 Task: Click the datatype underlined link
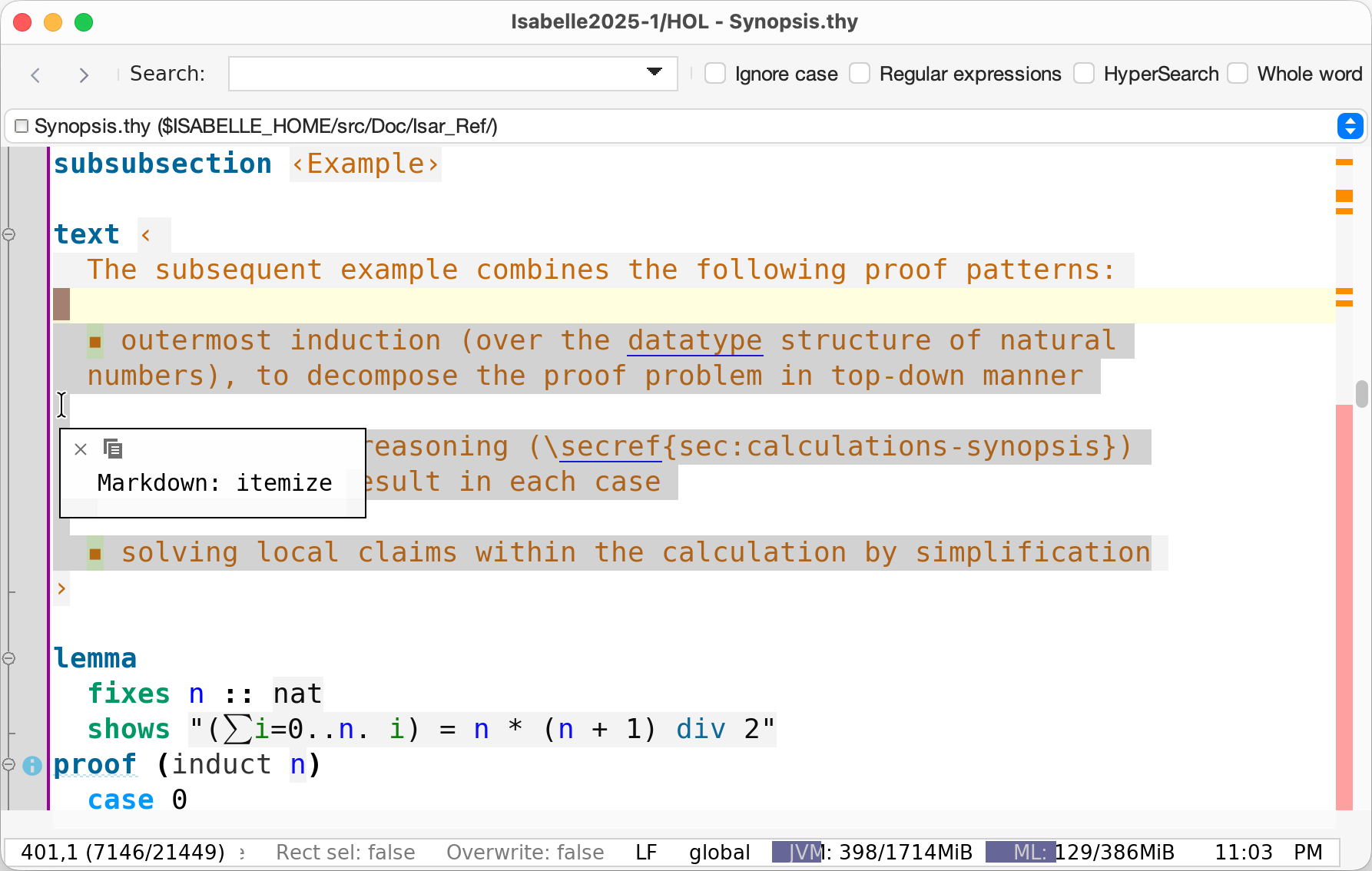click(x=694, y=340)
